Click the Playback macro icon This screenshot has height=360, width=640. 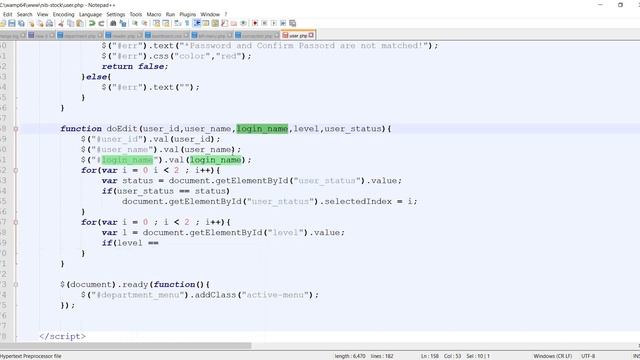point(273,23)
